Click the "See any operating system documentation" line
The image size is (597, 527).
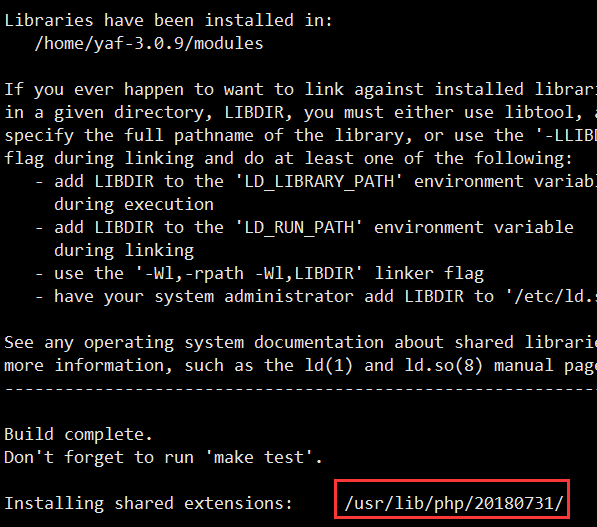(301, 343)
